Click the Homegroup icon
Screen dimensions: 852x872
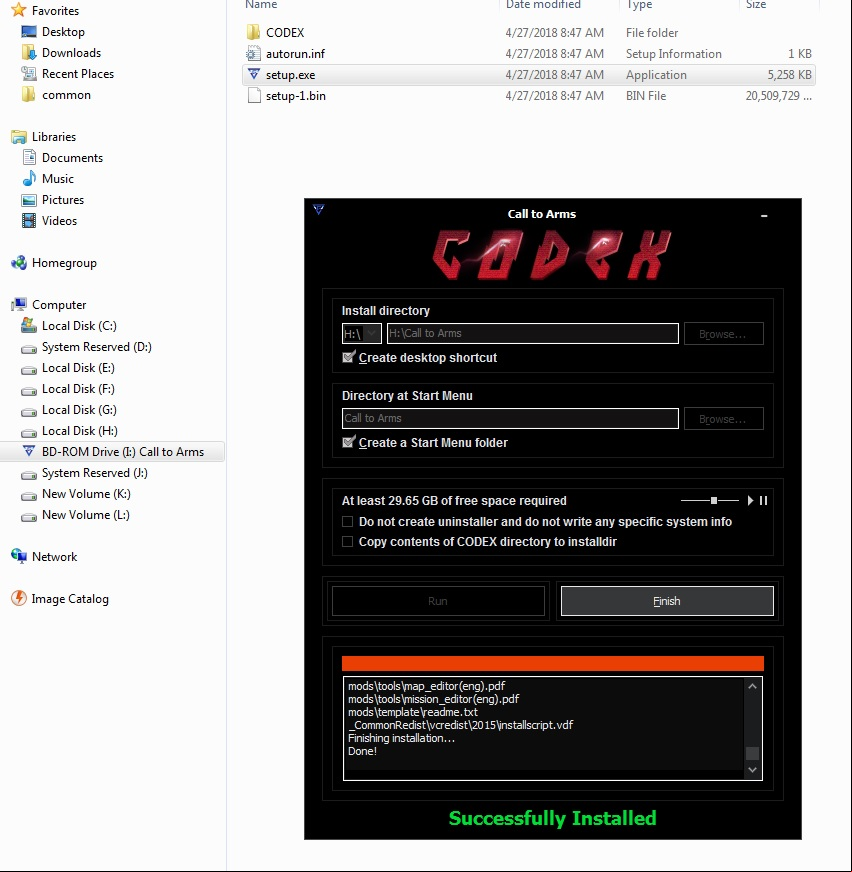(18, 262)
